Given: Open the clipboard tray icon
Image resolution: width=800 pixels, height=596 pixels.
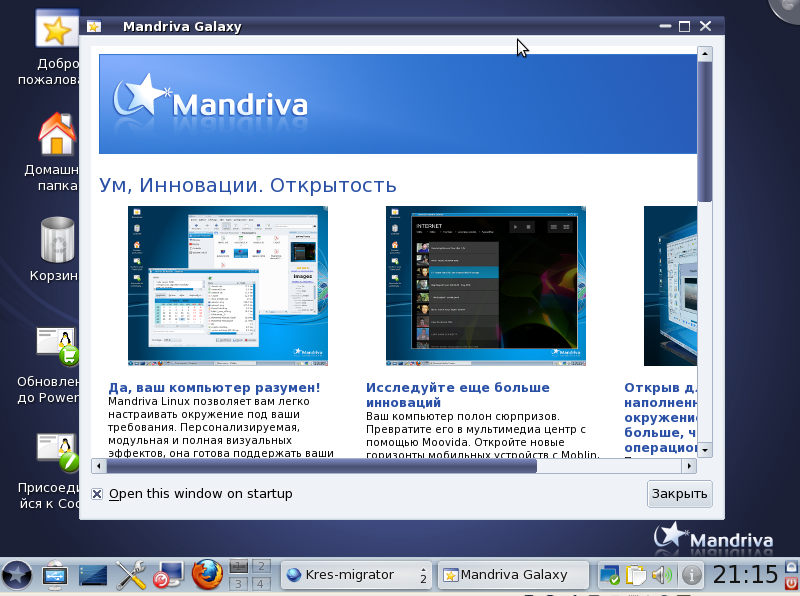Looking at the screenshot, I should (x=636, y=575).
